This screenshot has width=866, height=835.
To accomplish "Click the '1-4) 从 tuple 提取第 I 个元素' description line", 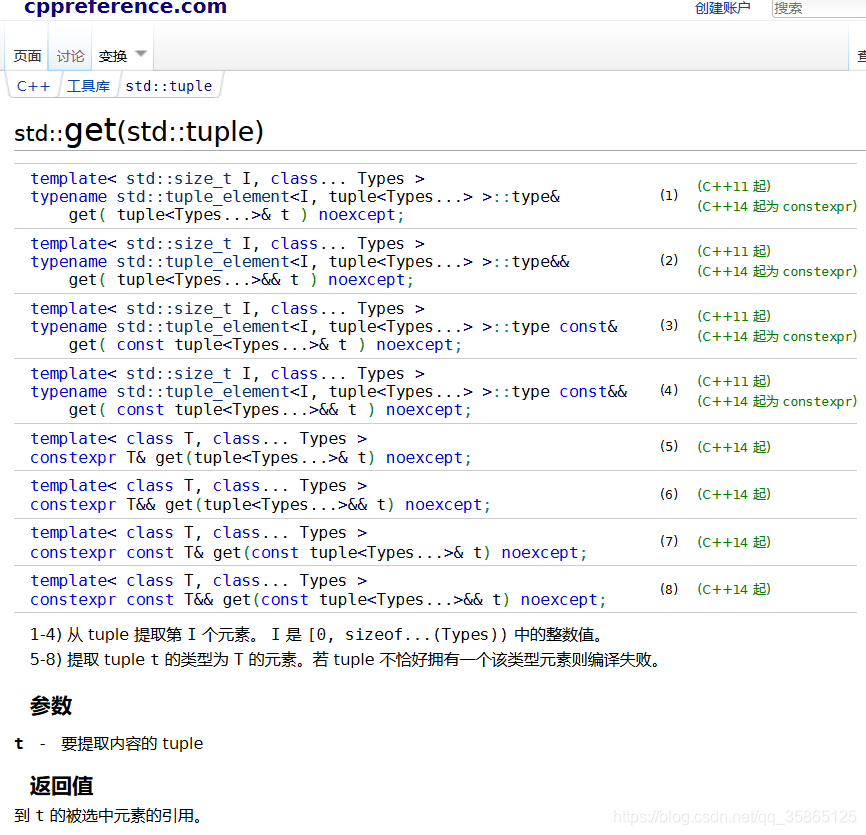I will coord(317,635).
